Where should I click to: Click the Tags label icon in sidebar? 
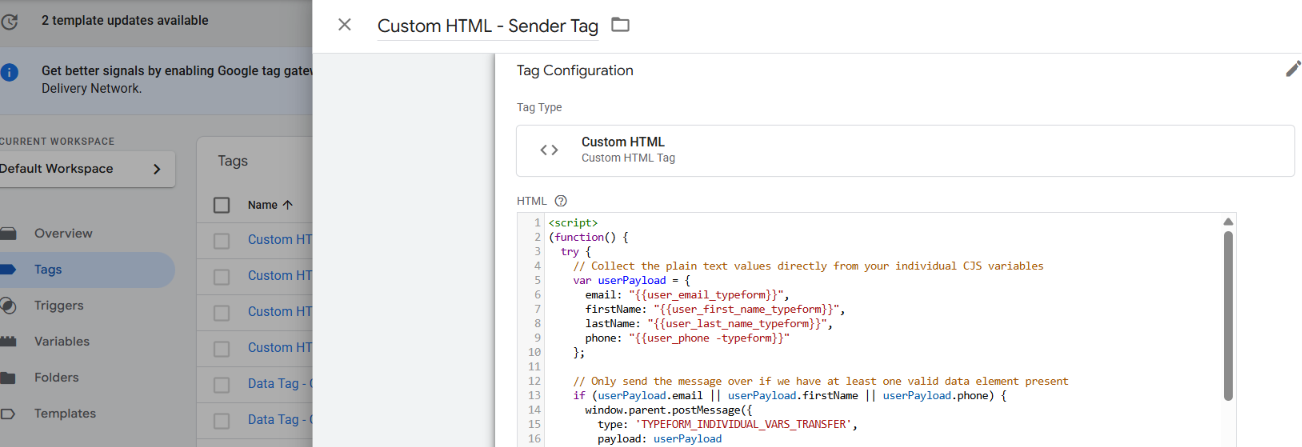[x=8, y=269]
